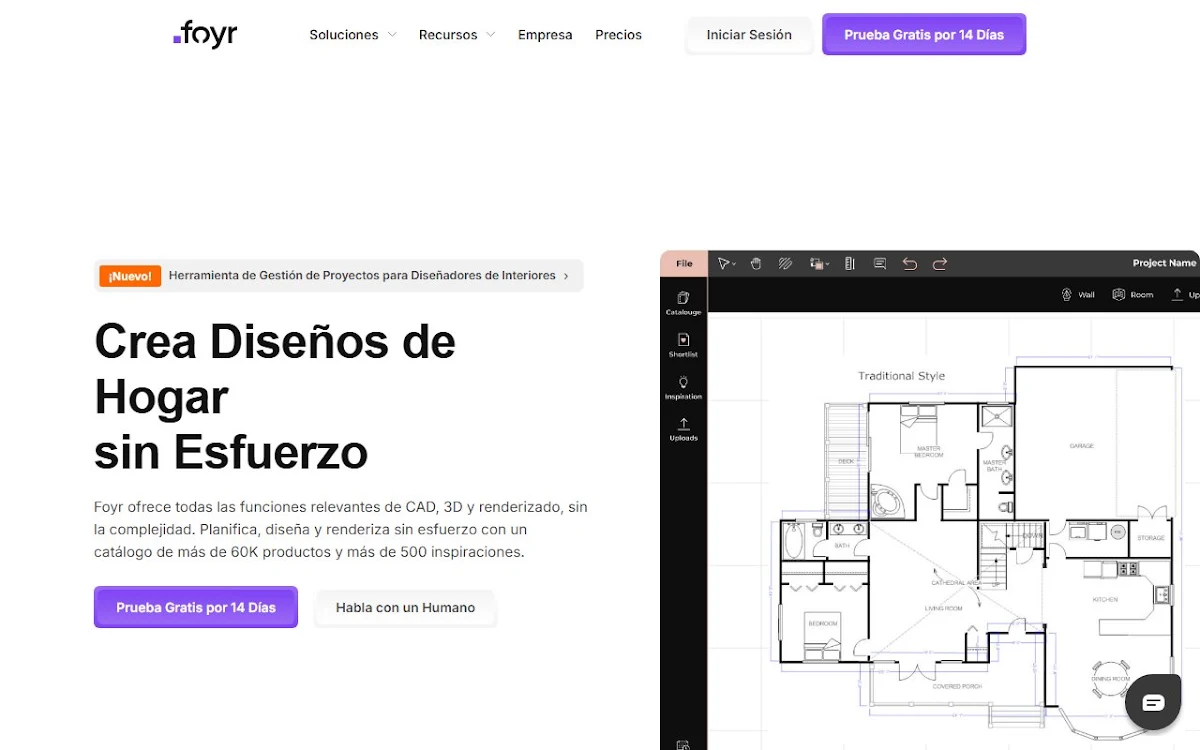The width and height of the screenshot is (1200, 750).
Task: Open the Precios page
Action: point(618,34)
